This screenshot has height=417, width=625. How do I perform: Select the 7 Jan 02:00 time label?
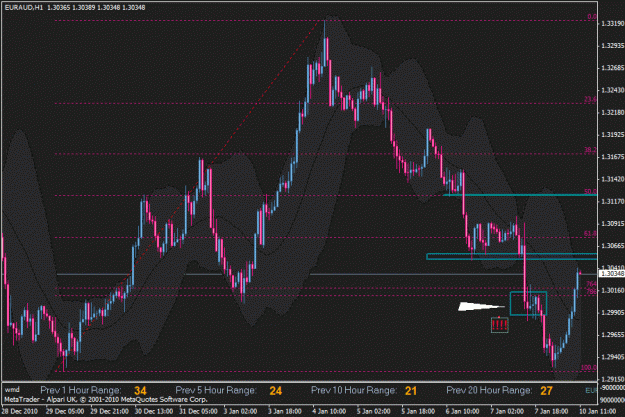click(x=507, y=411)
